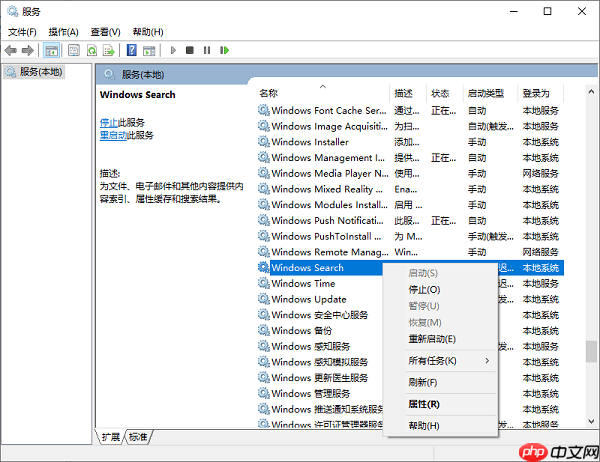Select 服务(本地) in the left tree

pos(35,72)
